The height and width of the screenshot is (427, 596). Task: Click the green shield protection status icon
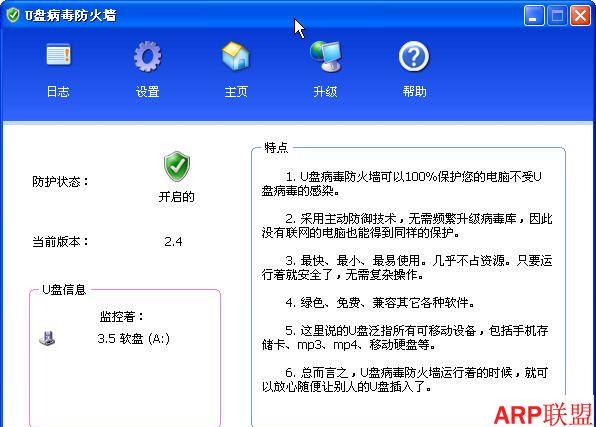pos(177,167)
